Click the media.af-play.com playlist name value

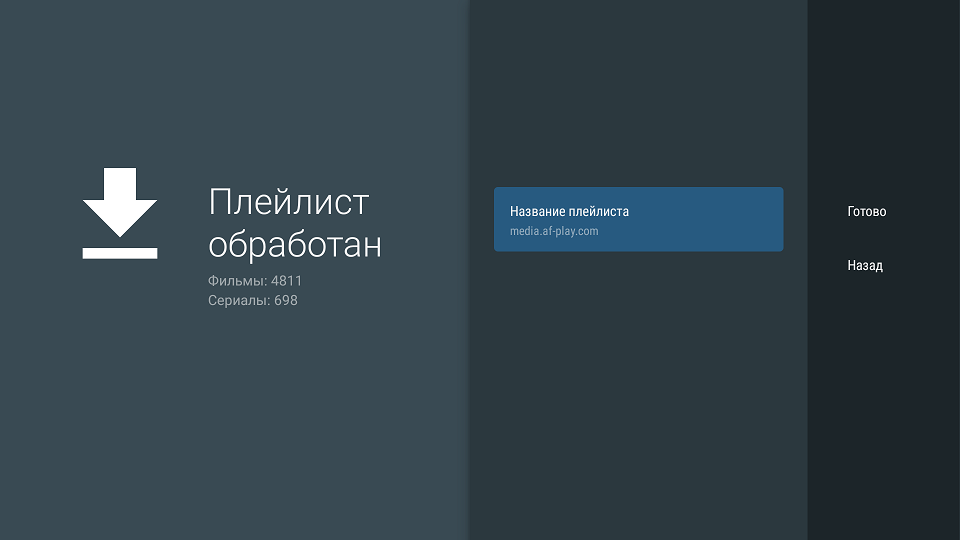(554, 232)
